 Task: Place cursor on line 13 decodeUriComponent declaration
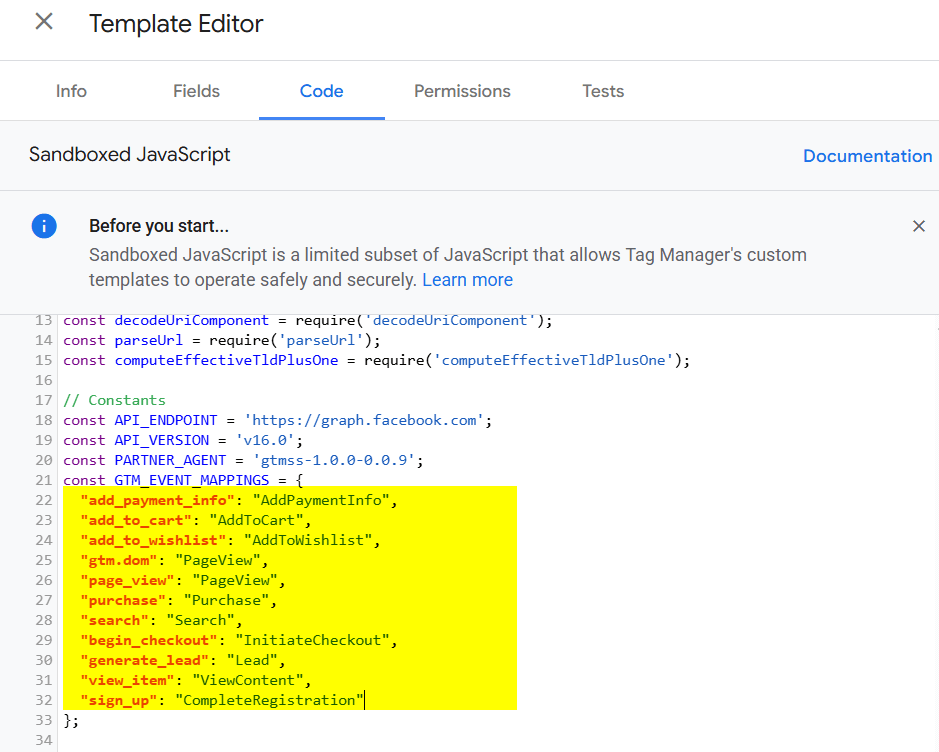coord(307,320)
